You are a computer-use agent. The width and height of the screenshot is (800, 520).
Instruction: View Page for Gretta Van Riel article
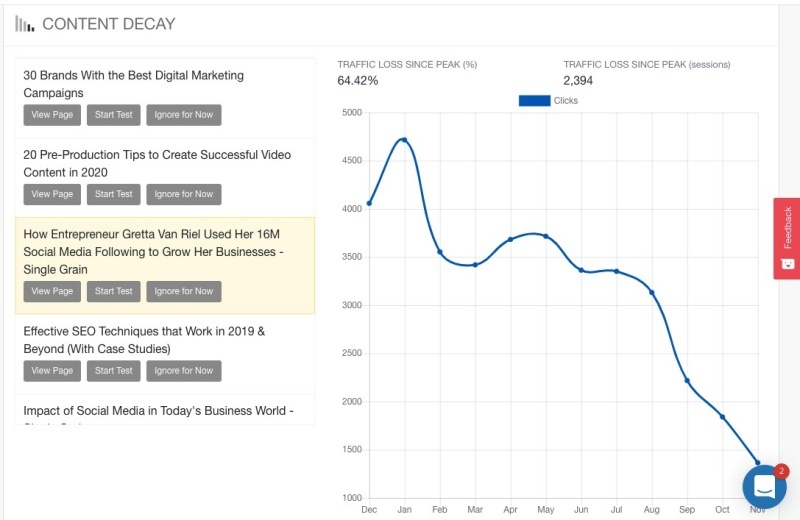click(x=52, y=291)
